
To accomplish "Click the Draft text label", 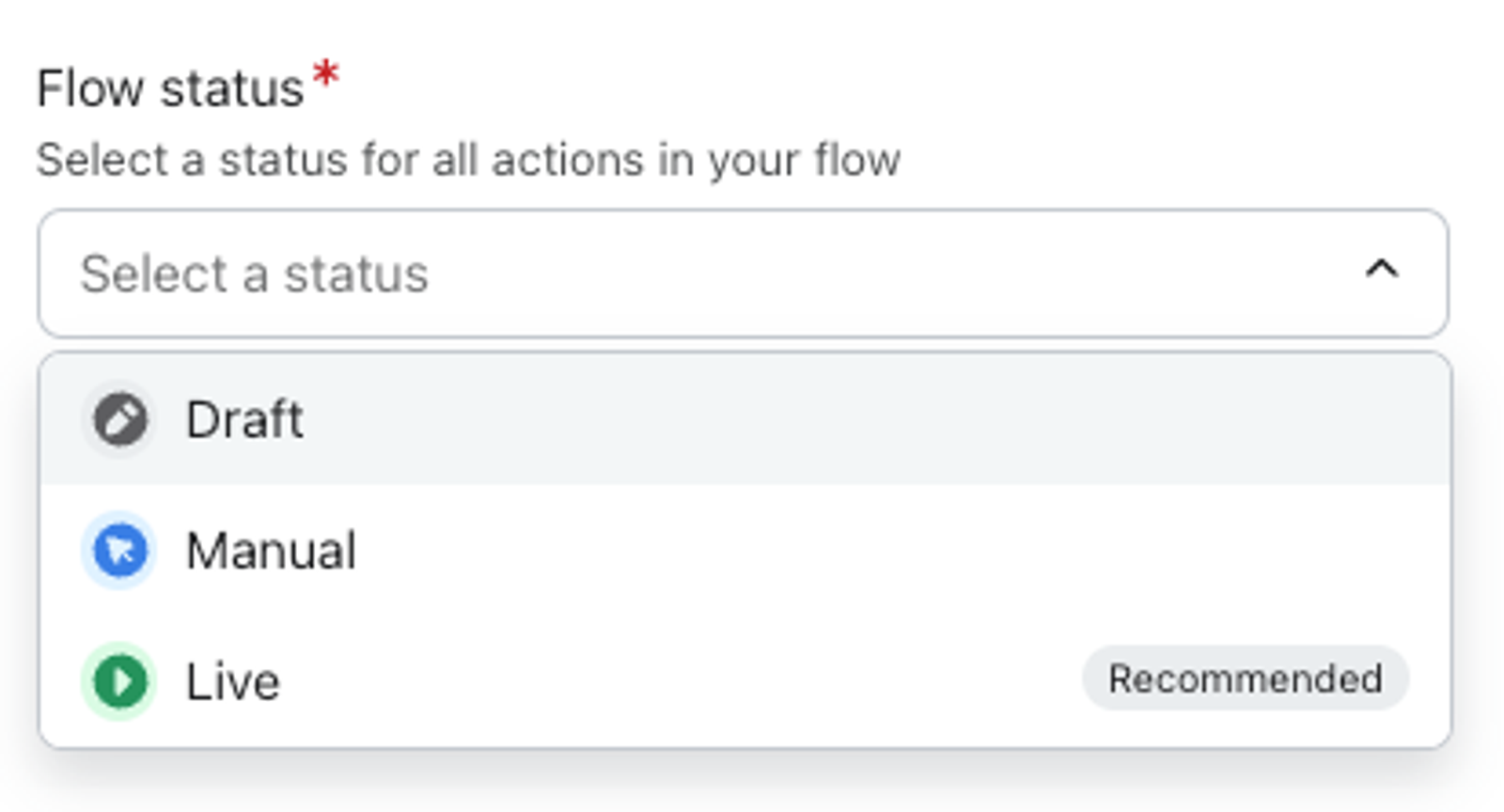I will pyautogui.click(x=244, y=419).
